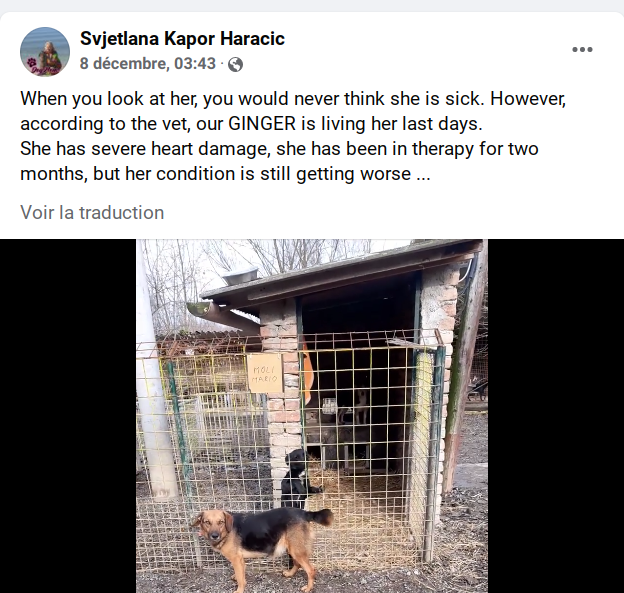Viewport: 624px width, 593px height.
Task: Open the 8 décembre, 03:43 timestamp link
Action: 148,64
